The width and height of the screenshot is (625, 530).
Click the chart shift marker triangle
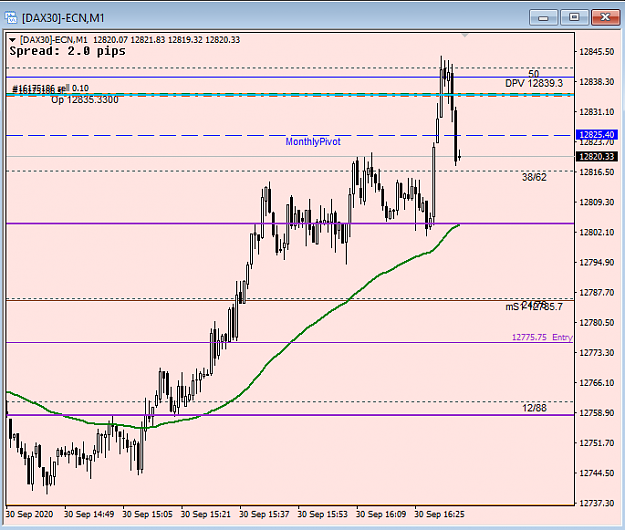pyautogui.click(x=465, y=36)
